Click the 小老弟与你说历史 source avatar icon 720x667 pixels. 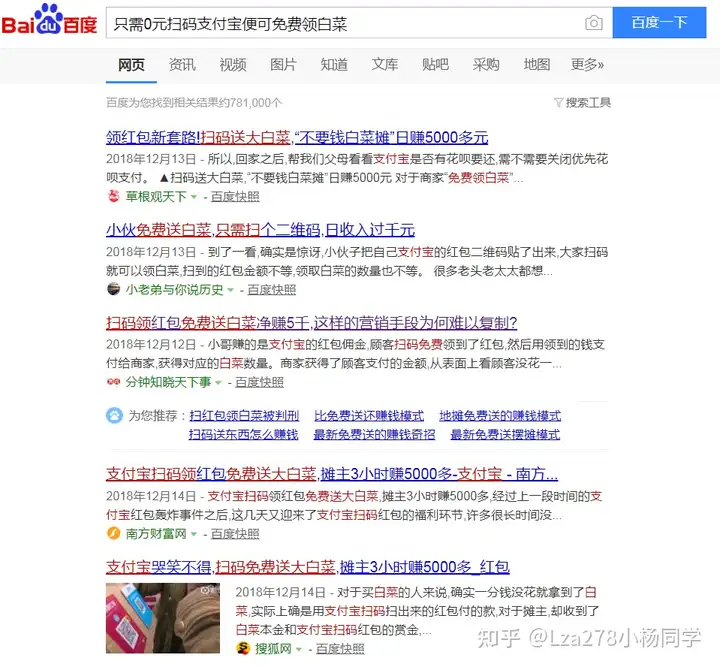point(113,289)
